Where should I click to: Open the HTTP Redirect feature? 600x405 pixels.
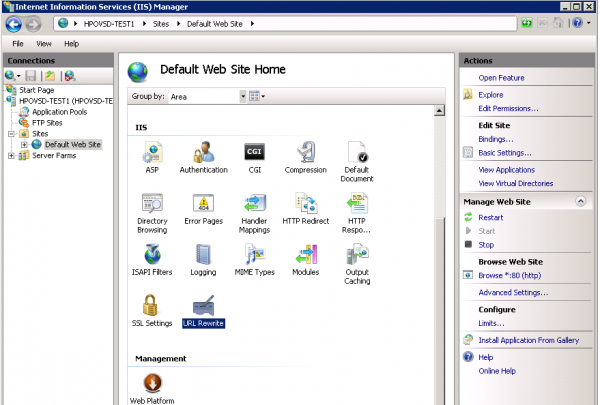305,209
